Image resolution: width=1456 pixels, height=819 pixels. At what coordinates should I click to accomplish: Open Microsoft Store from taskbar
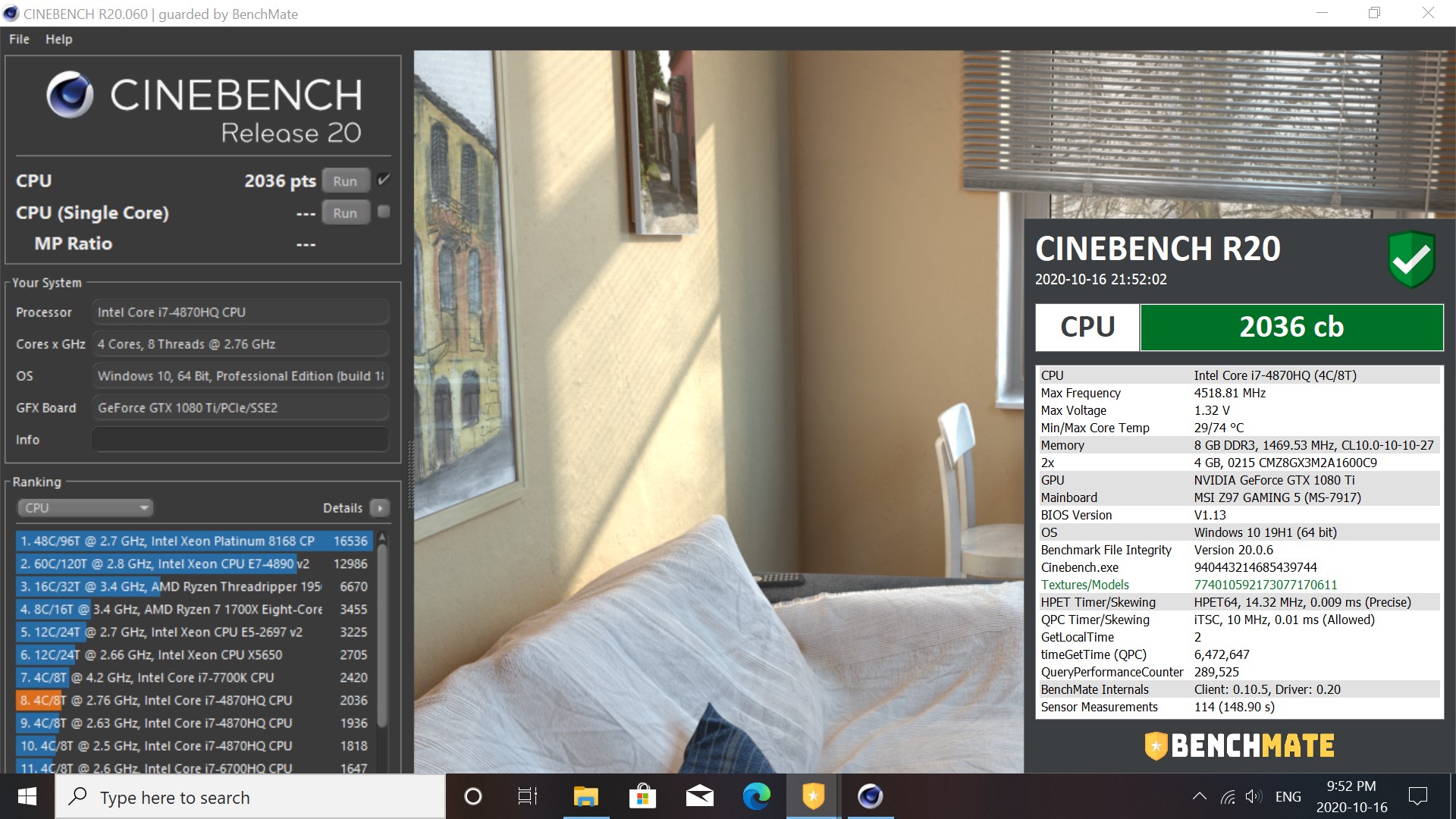coord(642,796)
